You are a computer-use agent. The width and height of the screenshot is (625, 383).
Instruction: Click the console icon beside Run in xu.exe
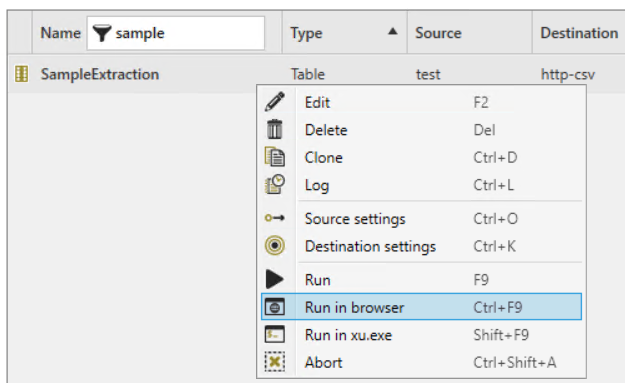click(275, 334)
